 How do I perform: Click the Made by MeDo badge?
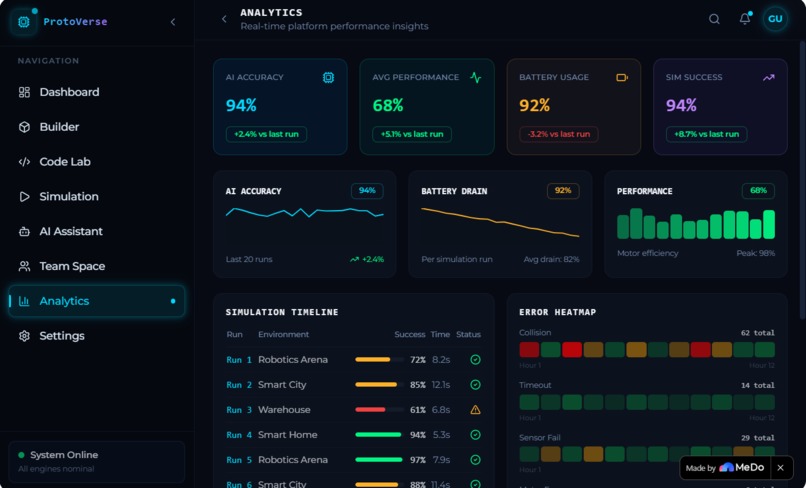tap(725, 468)
